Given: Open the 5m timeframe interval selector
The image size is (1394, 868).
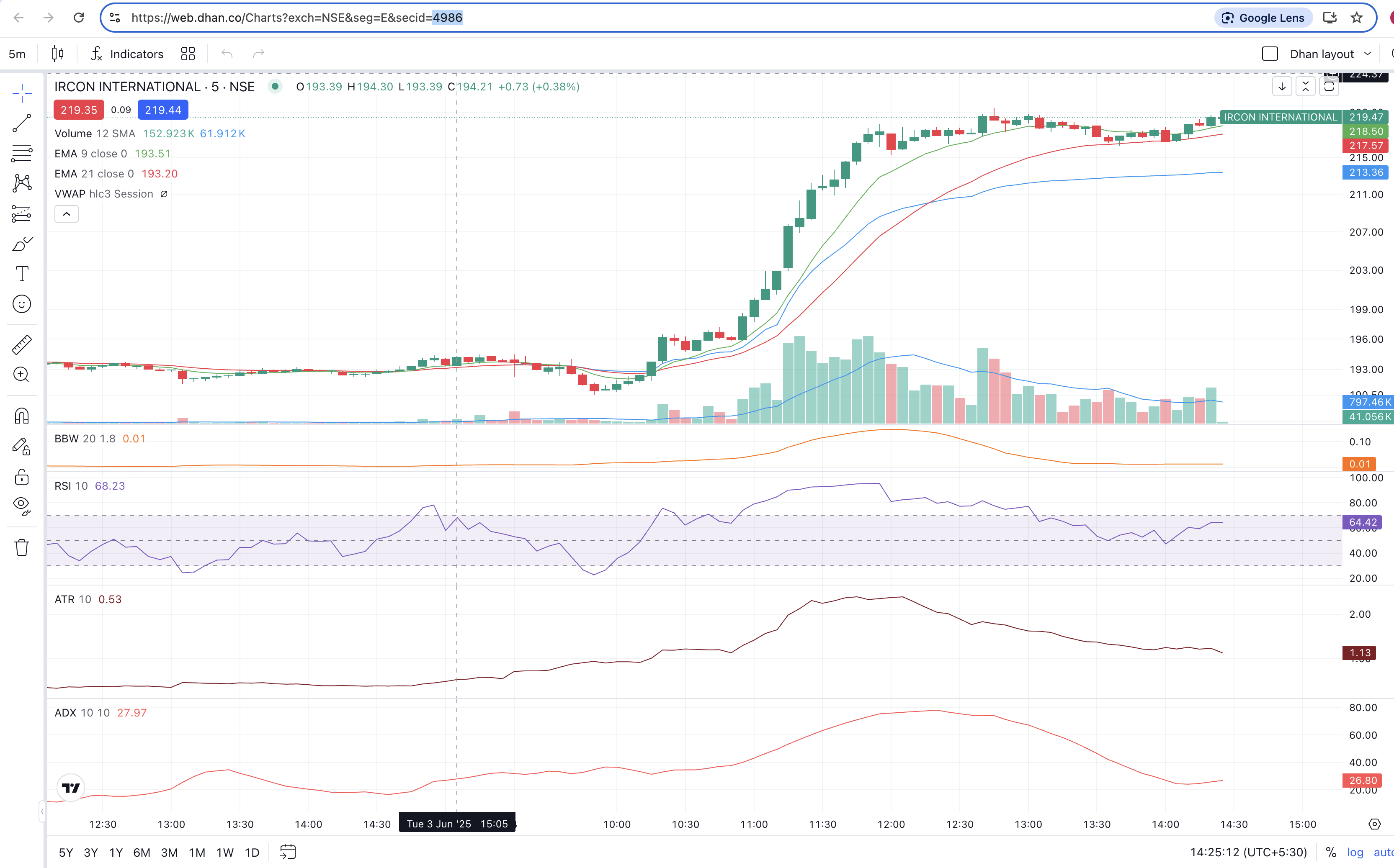Looking at the screenshot, I should (17, 54).
